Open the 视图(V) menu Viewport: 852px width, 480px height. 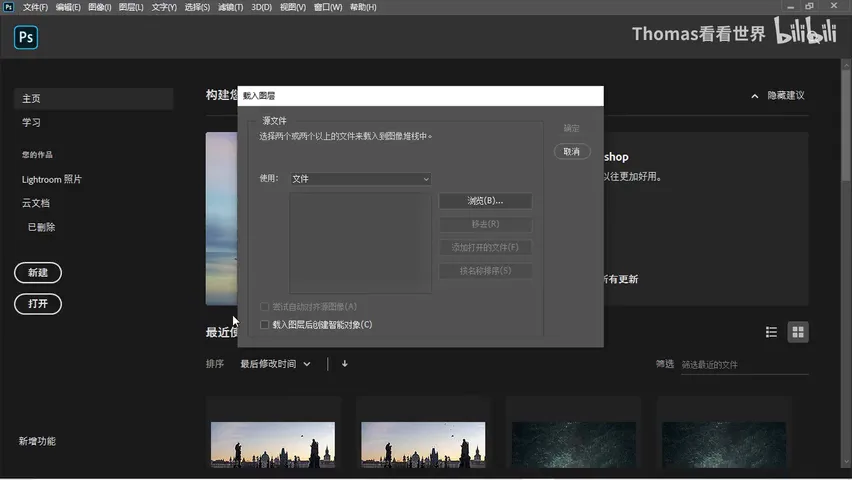[x=293, y=7]
